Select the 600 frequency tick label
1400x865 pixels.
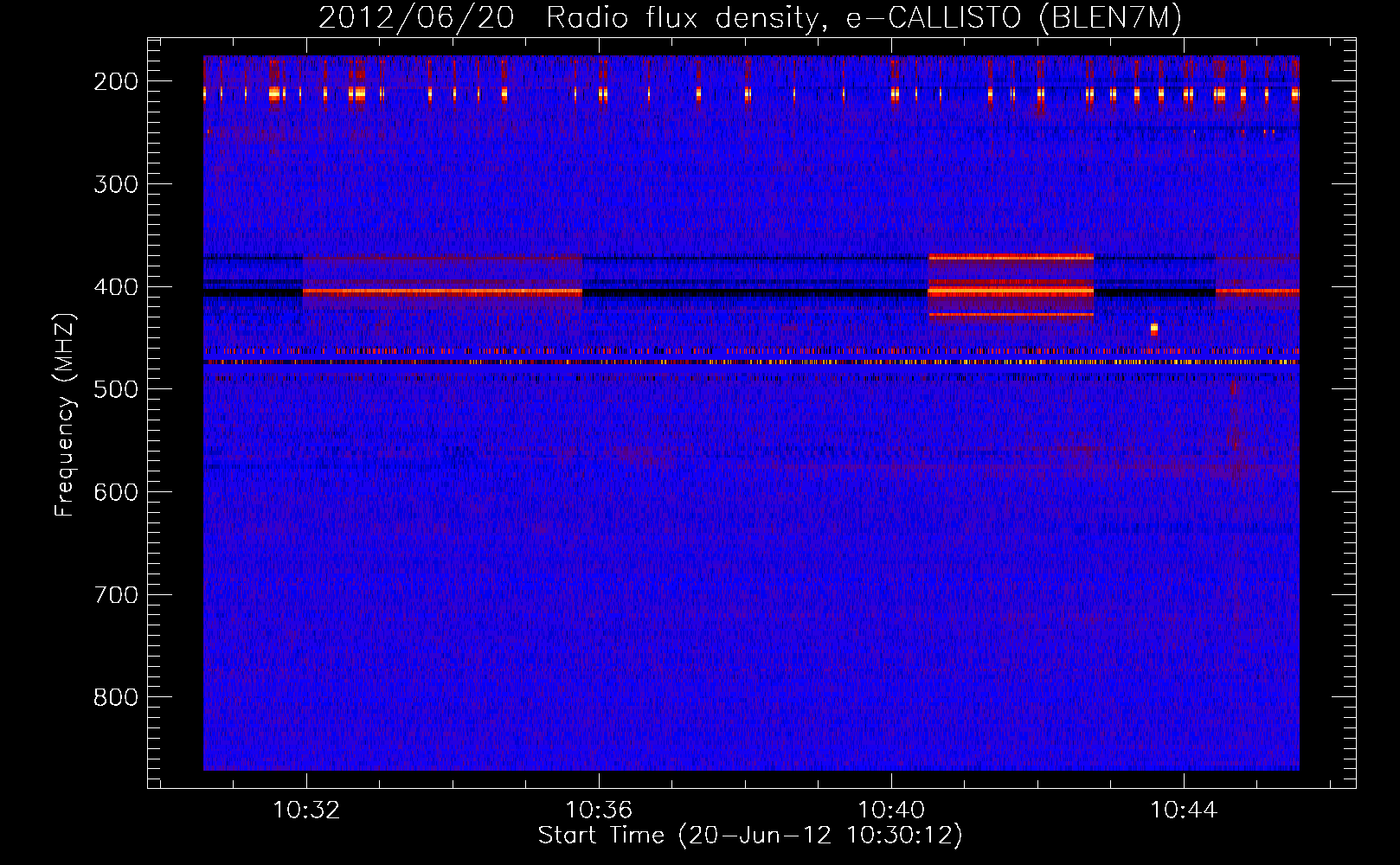[x=116, y=492]
